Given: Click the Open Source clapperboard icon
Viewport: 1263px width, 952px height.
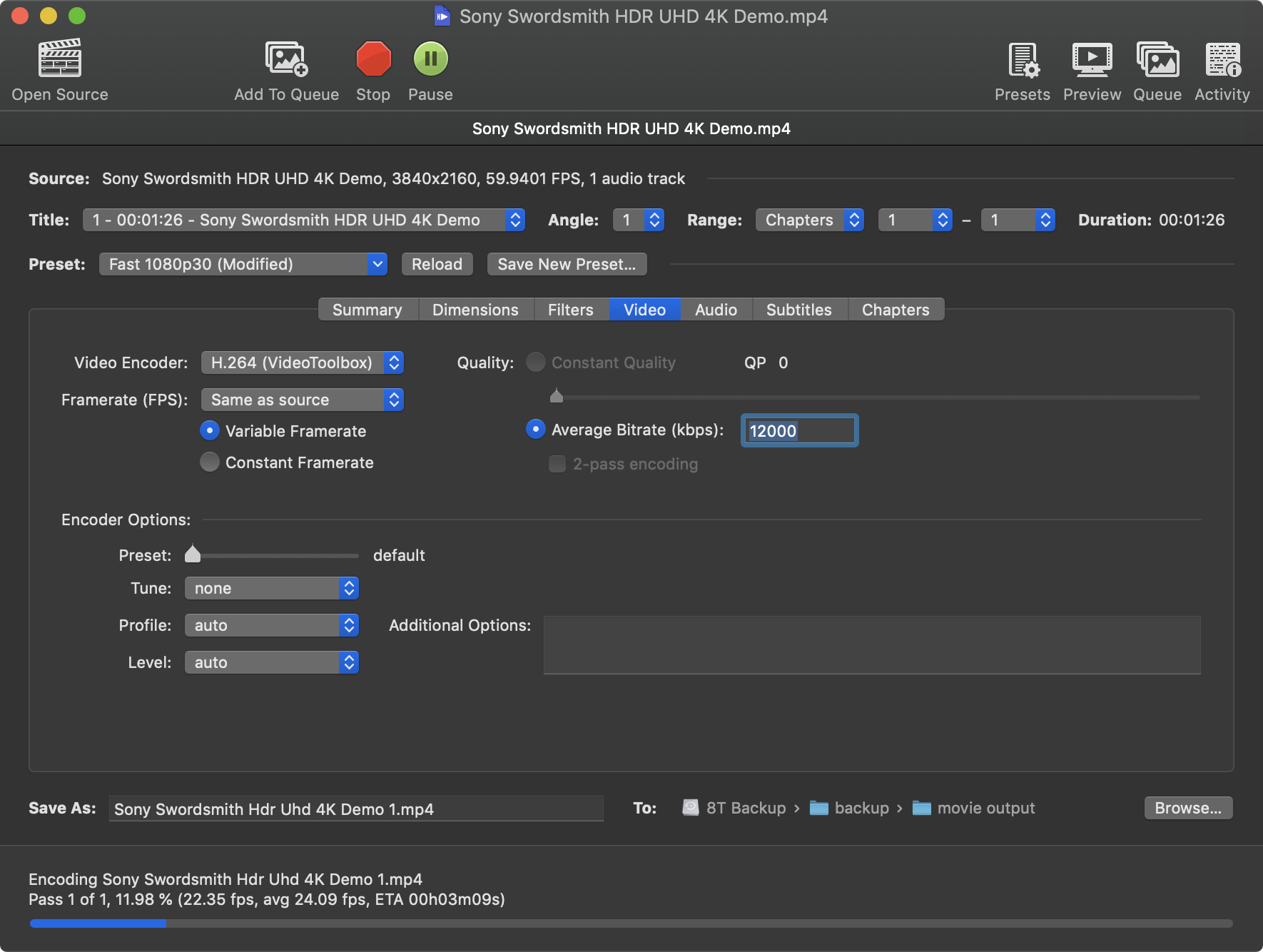Looking at the screenshot, I should 60,58.
